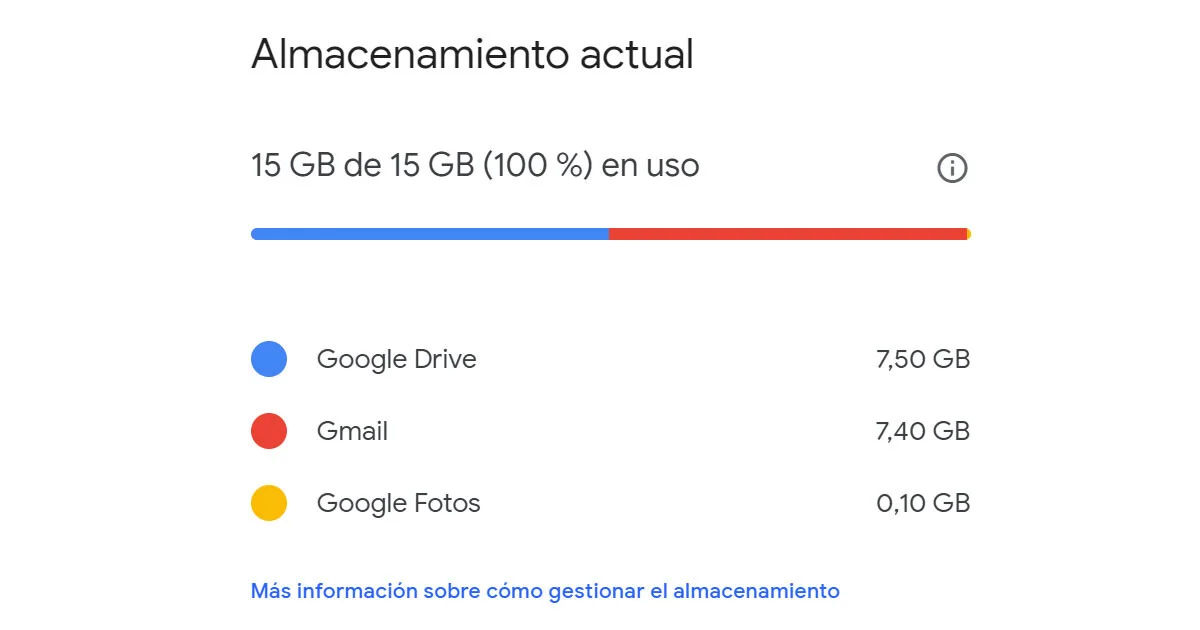Click the 'Almacenamiento actual' heading
Screen dimensions: 1200x630
tap(472, 55)
